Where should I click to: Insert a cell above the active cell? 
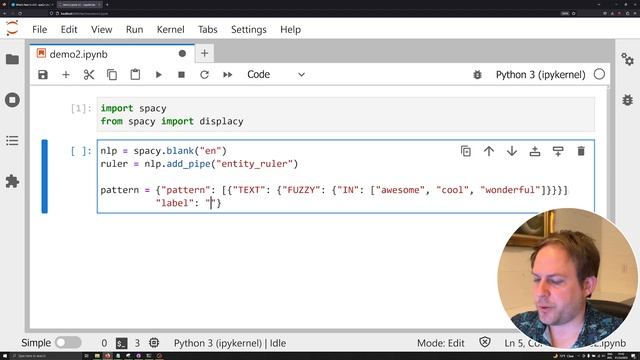(x=535, y=151)
